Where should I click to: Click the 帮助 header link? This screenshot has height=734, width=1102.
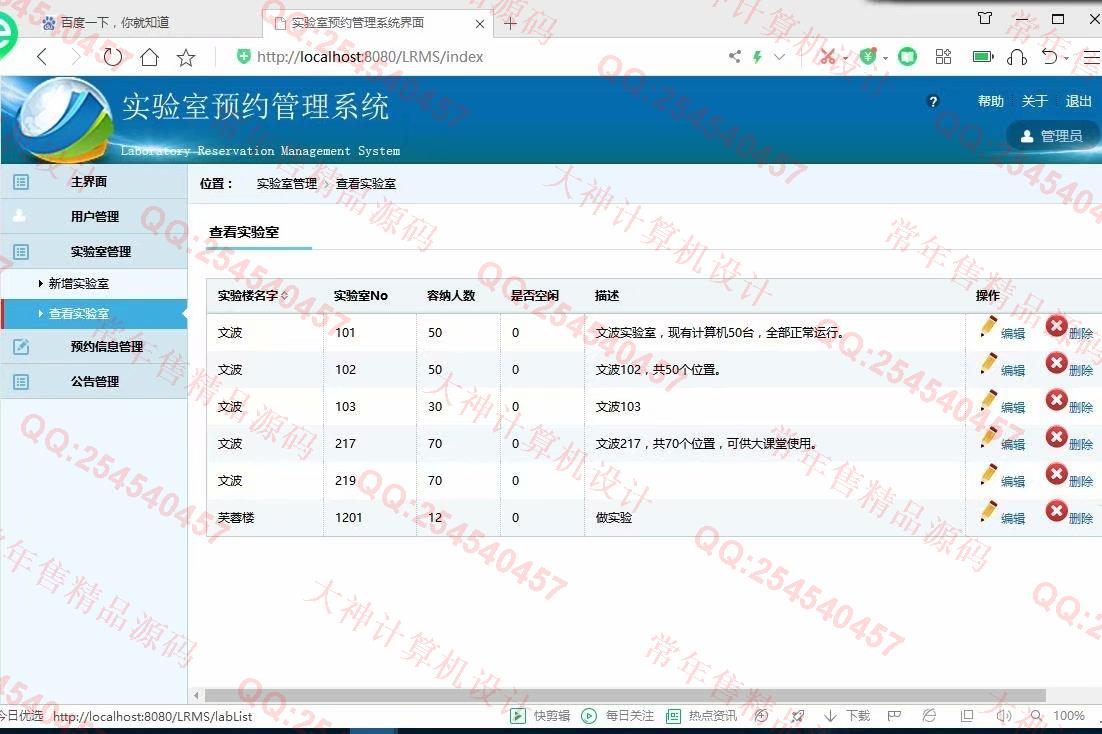pyautogui.click(x=990, y=101)
